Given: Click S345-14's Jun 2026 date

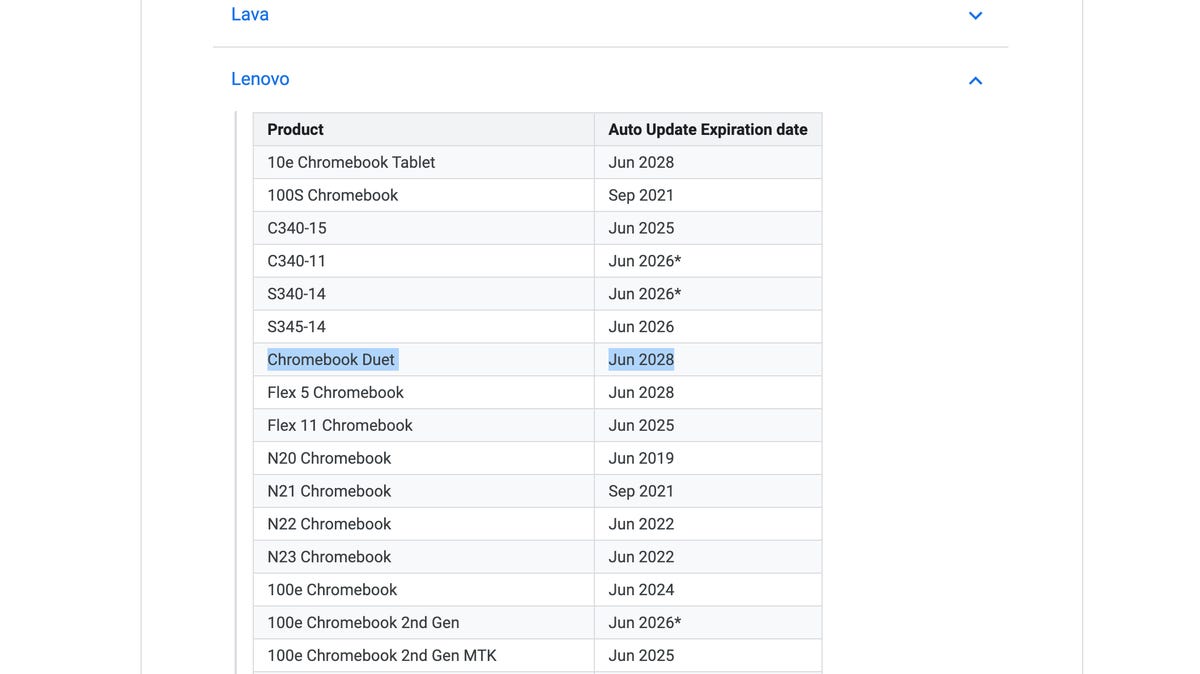Looking at the screenshot, I should click(x=641, y=327).
